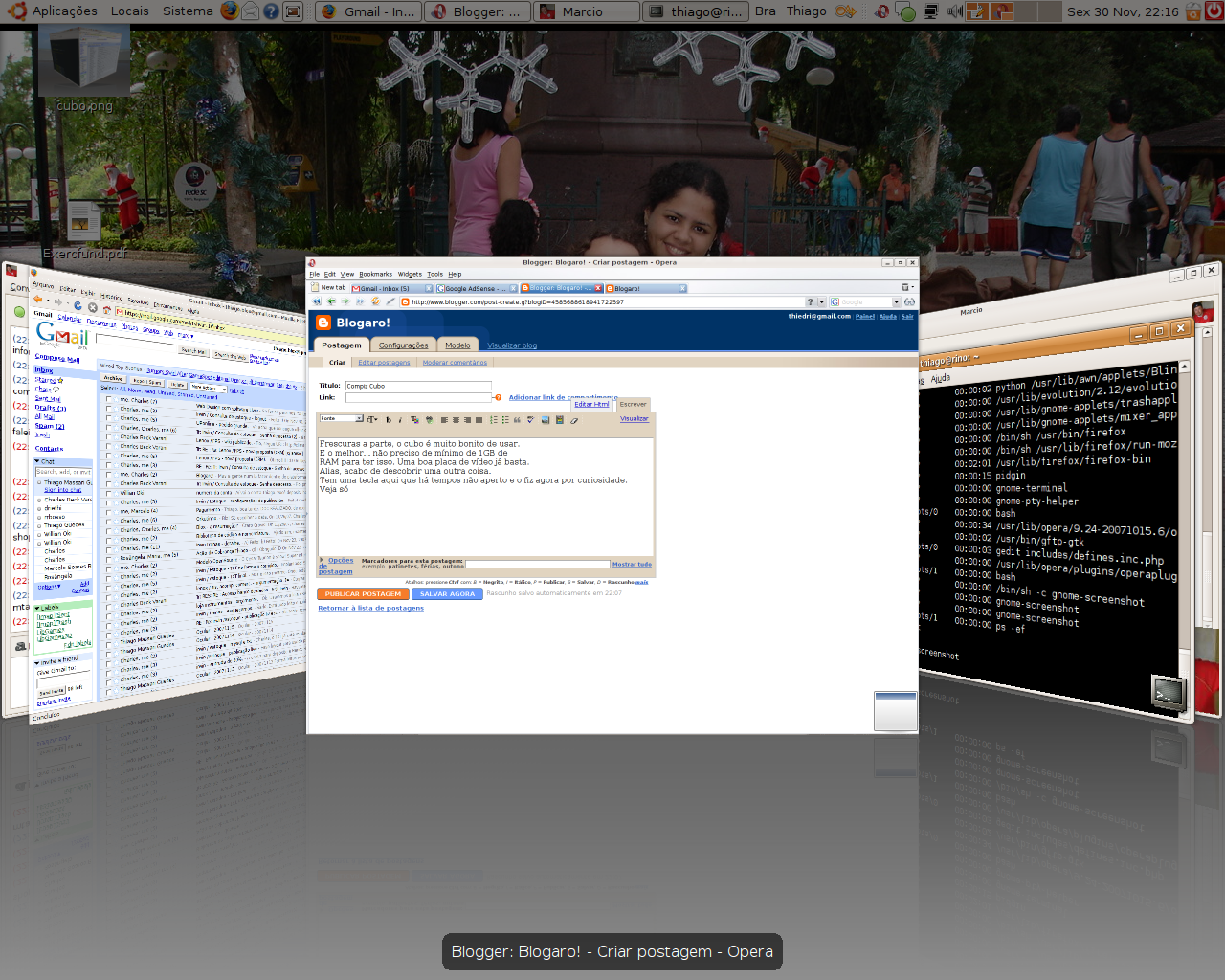Image resolution: width=1225 pixels, height=980 pixels.
Task: Insert bulleted list in Blogger editor
Action: tap(505, 420)
